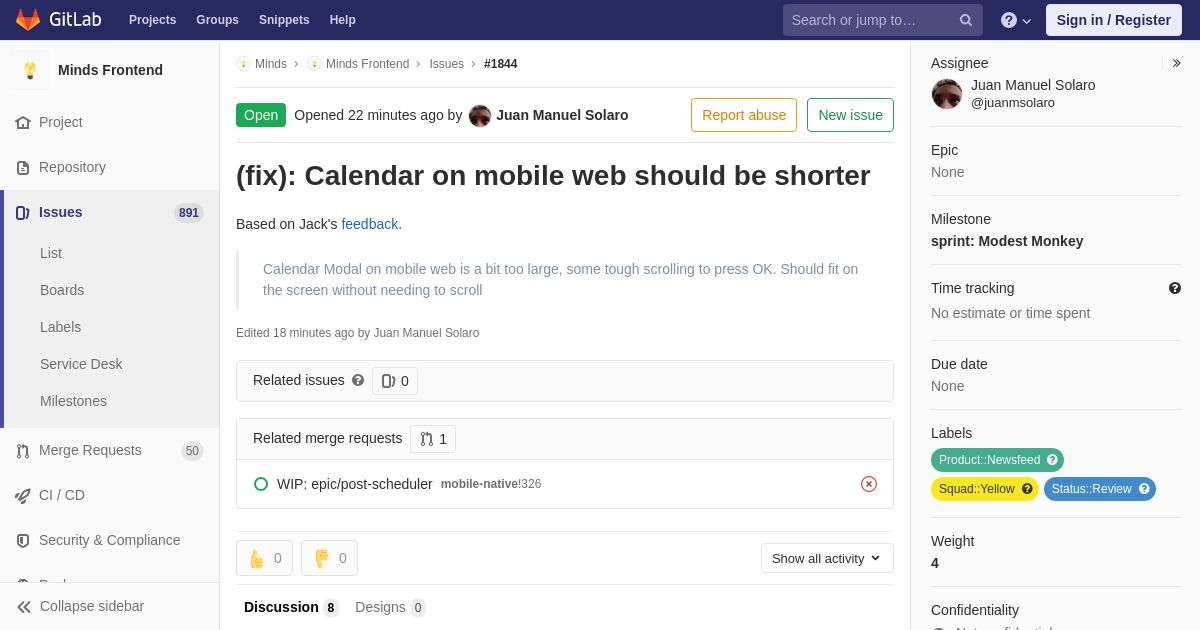This screenshot has width=1200, height=630.
Task: Click the failed pipeline status icon
Action: tap(869, 484)
